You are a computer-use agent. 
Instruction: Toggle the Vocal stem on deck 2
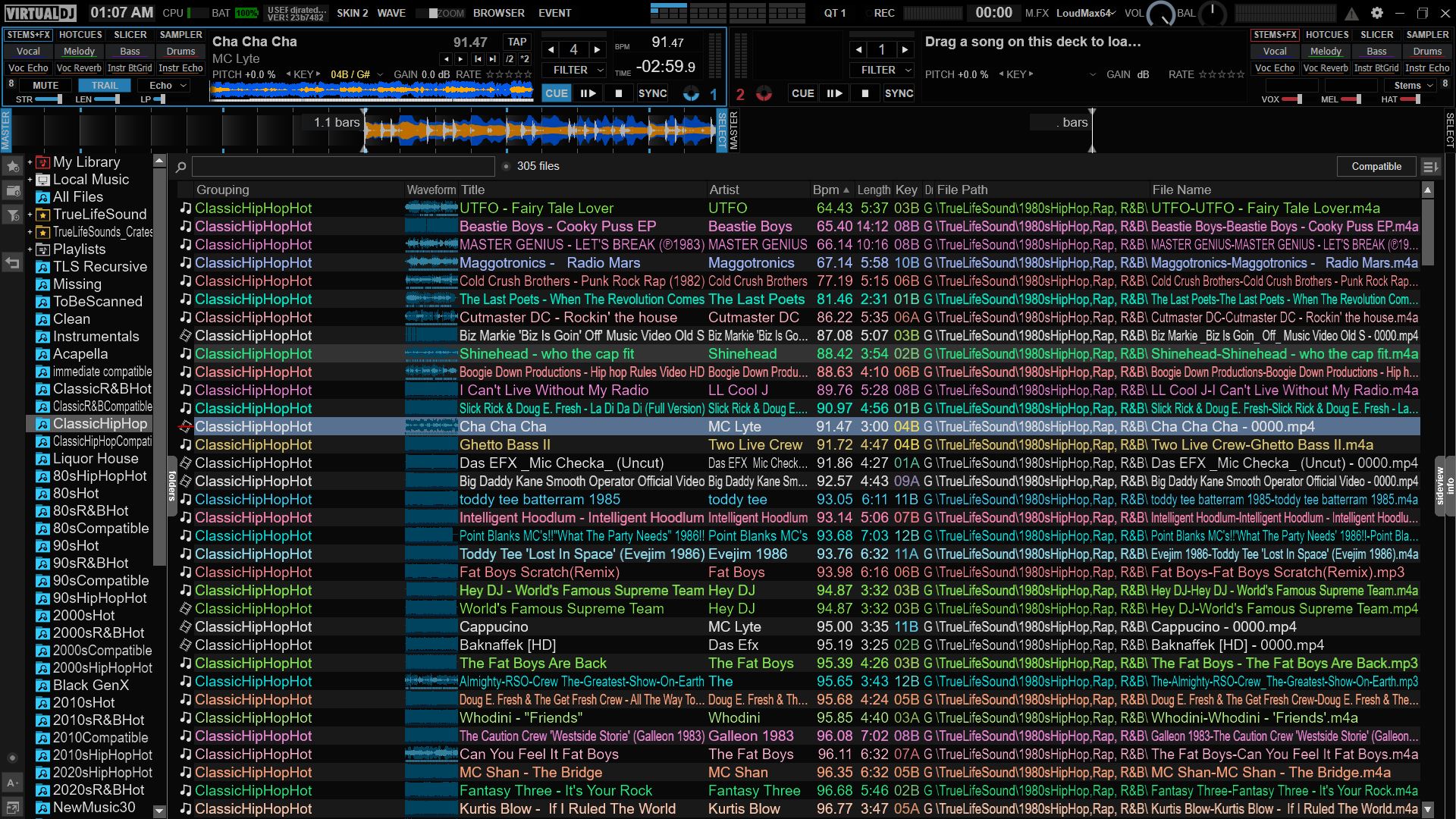point(1275,52)
